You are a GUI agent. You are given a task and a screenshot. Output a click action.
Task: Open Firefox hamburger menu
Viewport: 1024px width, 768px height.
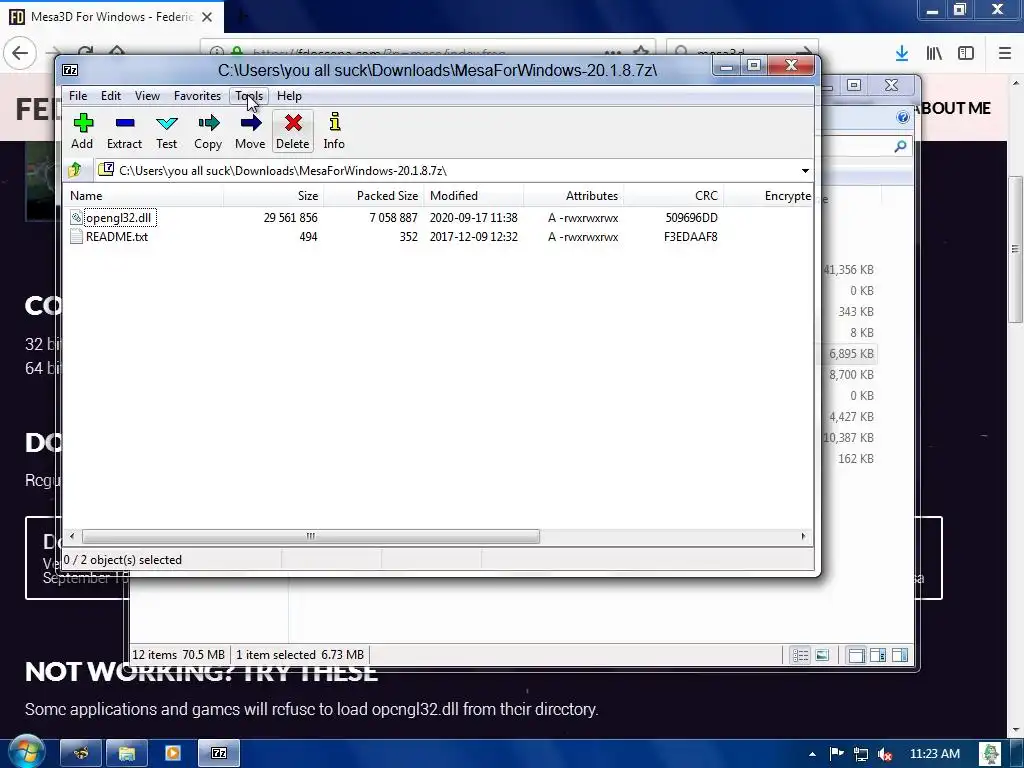(x=1005, y=53)
